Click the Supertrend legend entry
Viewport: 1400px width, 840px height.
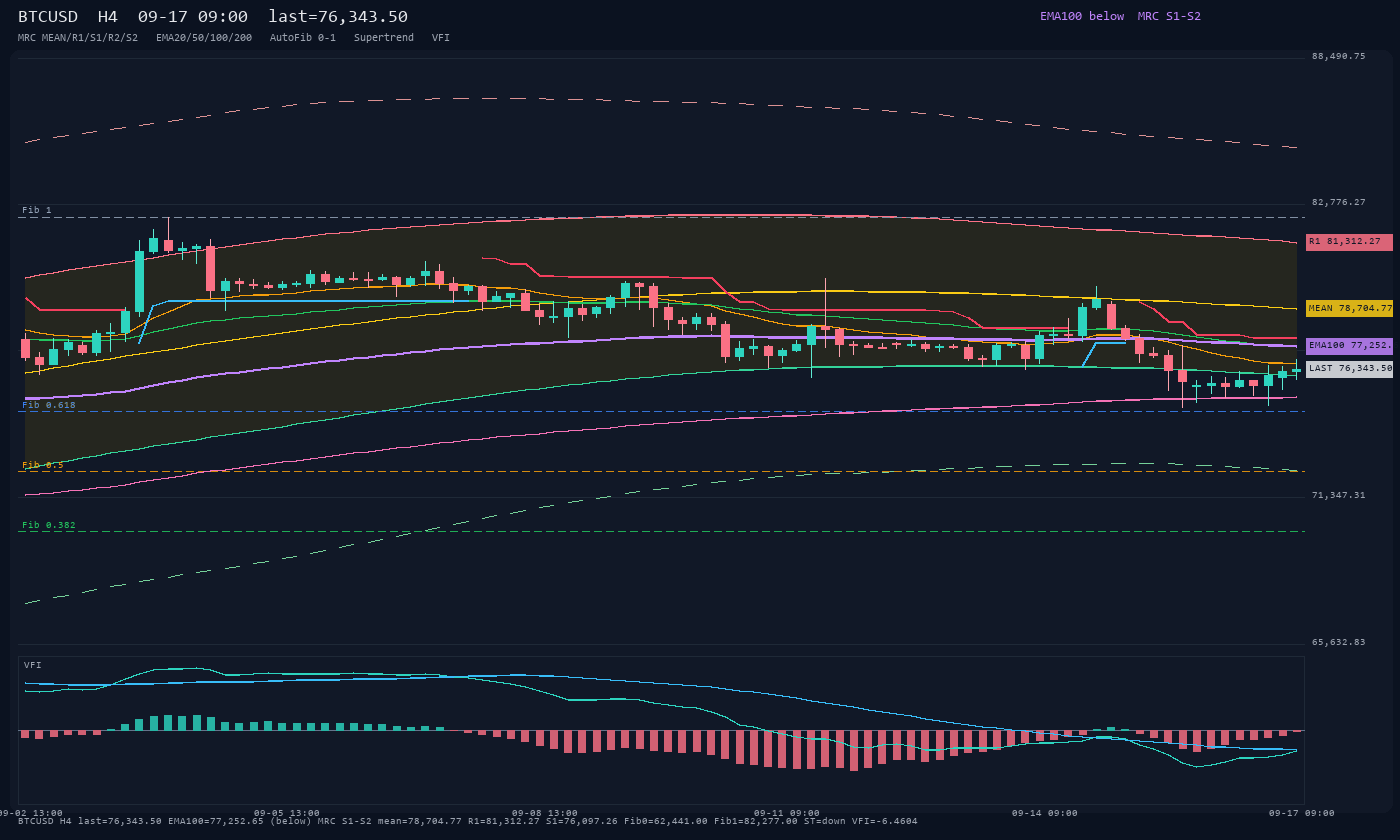click(384, 38)
